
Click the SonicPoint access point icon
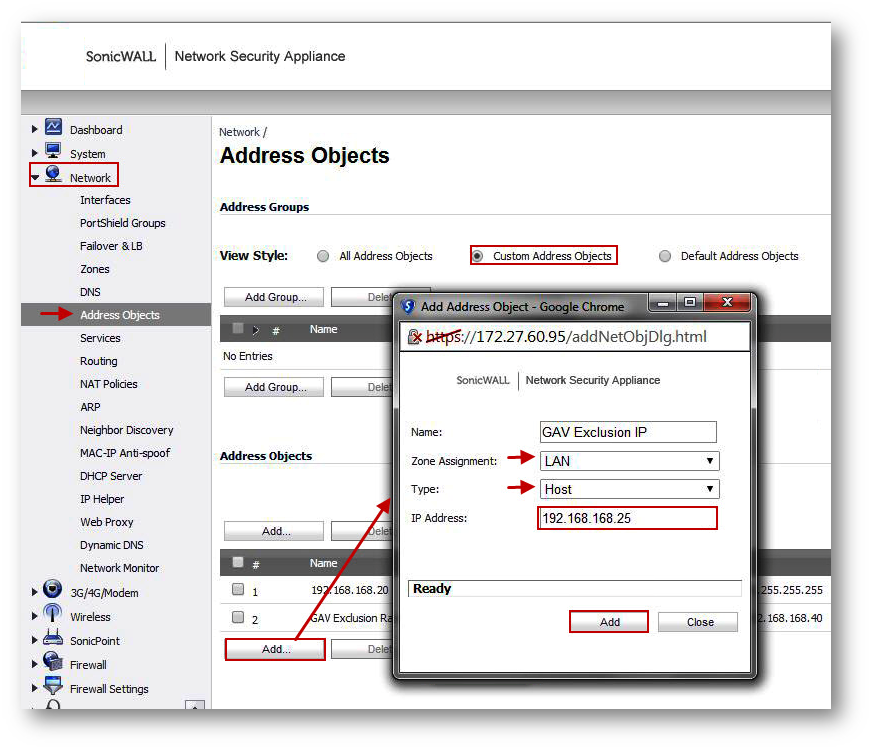53,638
